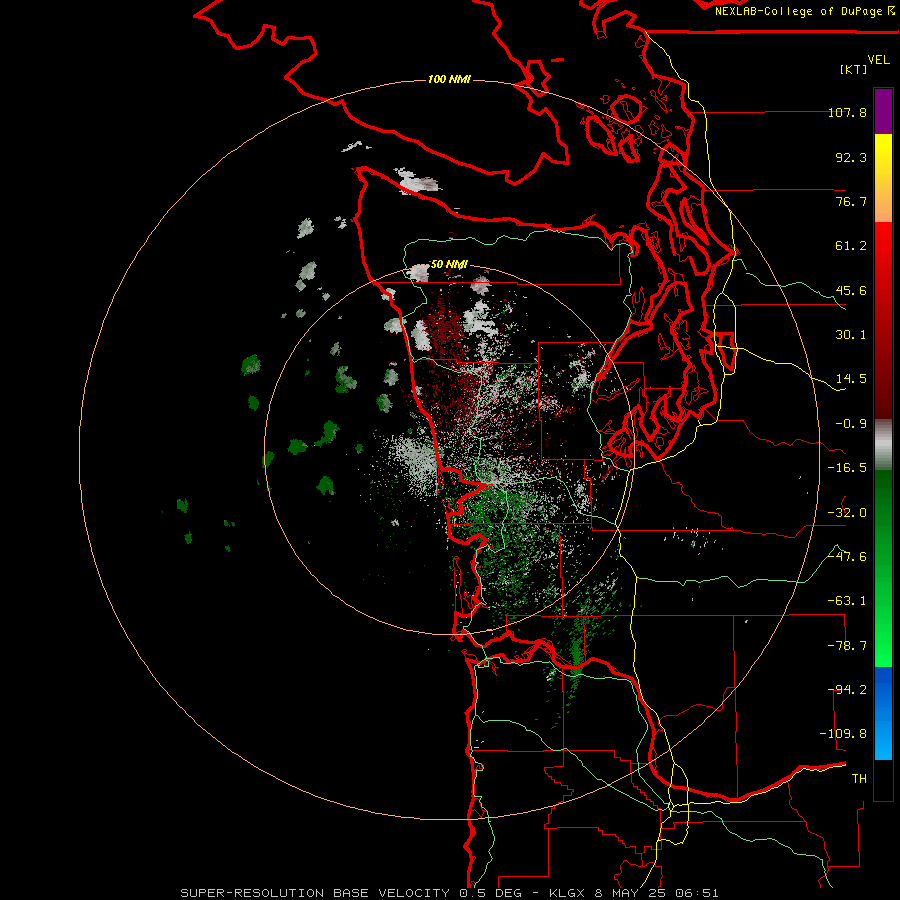
Task: Click the -16.5 velocity legend value
Action: [x=847, y=468]
